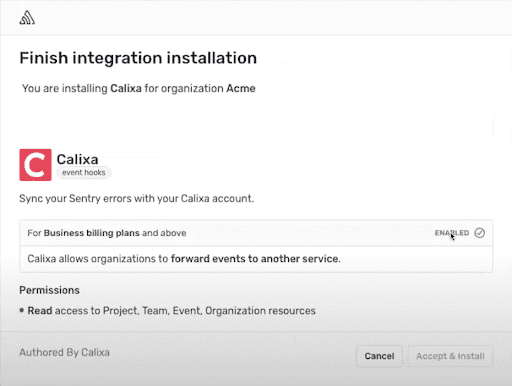
Task: Click the 'Finish integration installation' heading
Action: coord(138,58)
